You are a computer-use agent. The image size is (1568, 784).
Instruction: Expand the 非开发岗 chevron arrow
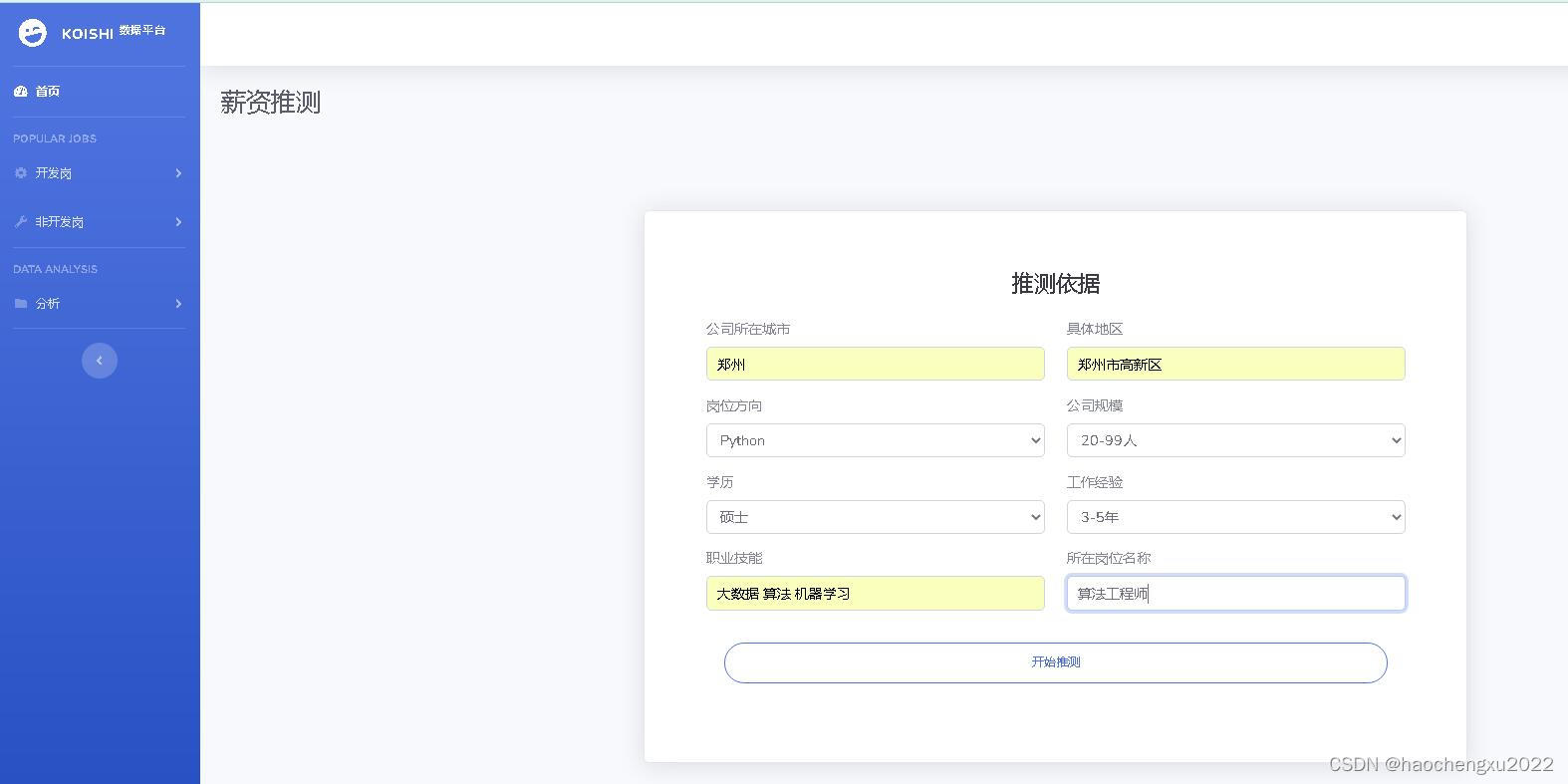coord(178,221)
